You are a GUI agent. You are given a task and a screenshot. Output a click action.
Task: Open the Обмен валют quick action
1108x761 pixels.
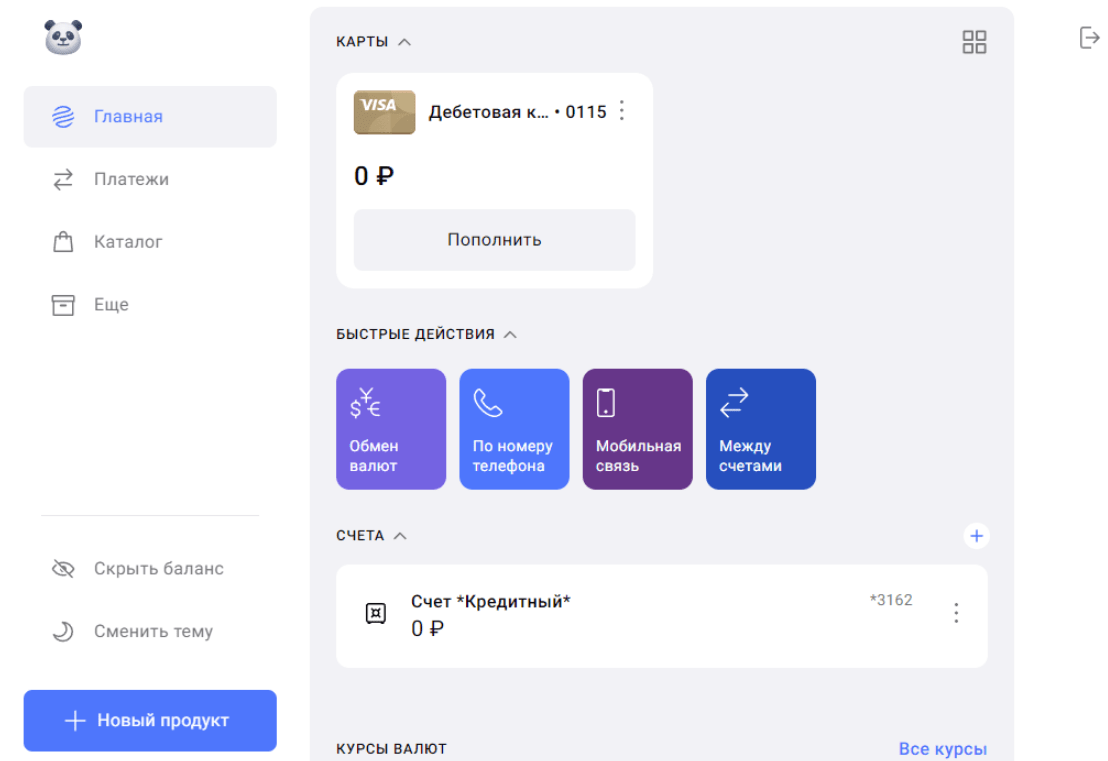(x=391, y=429)
